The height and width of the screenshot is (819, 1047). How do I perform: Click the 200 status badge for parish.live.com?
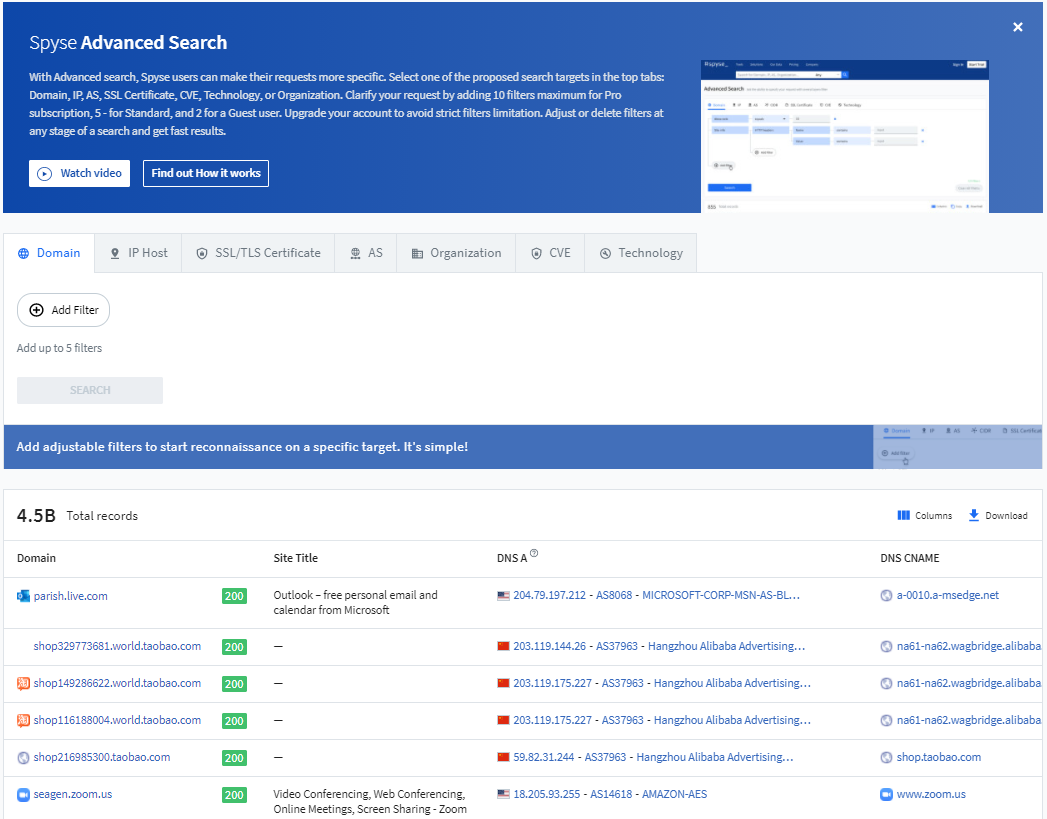point(234,595)
